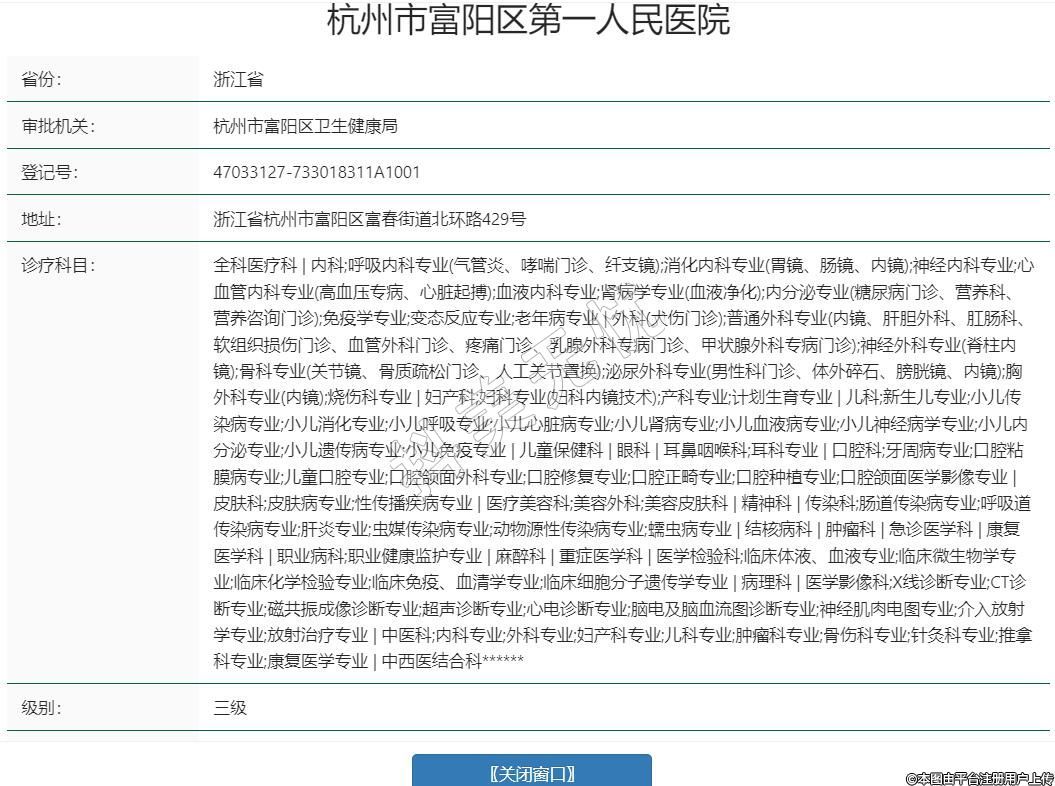Click the 浙江省 province value

(x=238, y=79)
